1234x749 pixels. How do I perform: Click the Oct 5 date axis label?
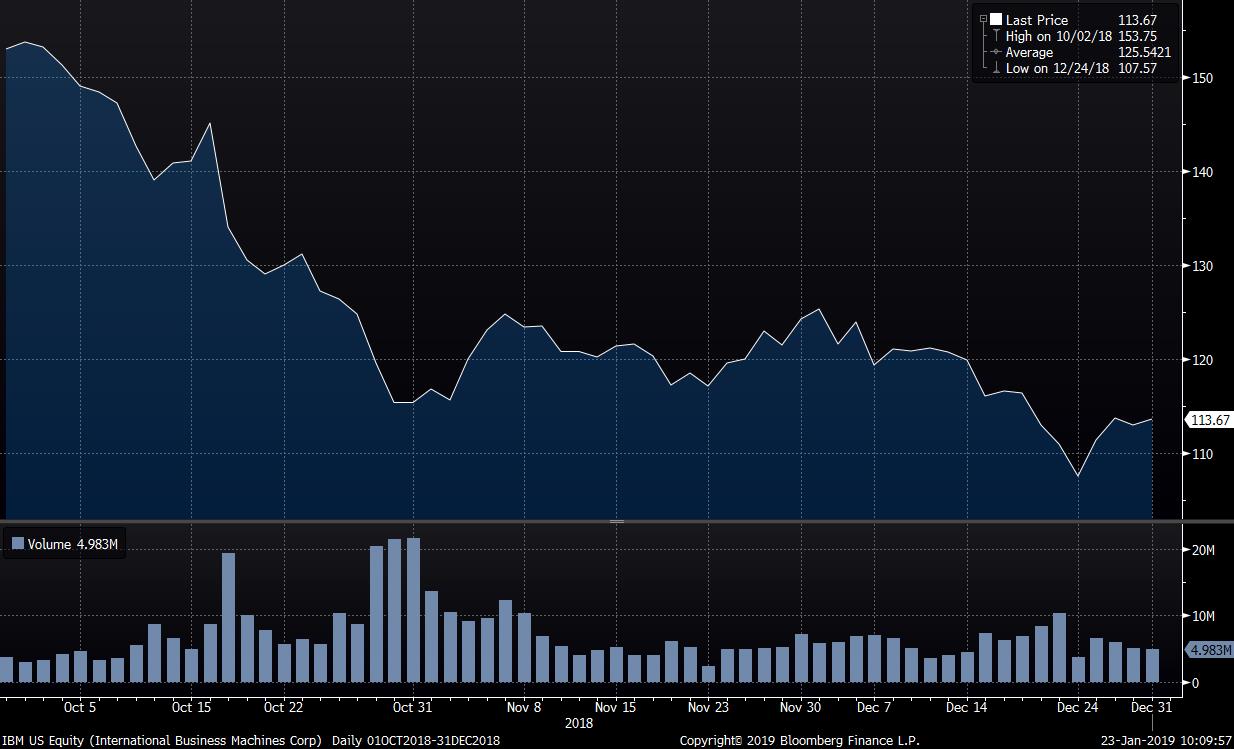(78, 707)
